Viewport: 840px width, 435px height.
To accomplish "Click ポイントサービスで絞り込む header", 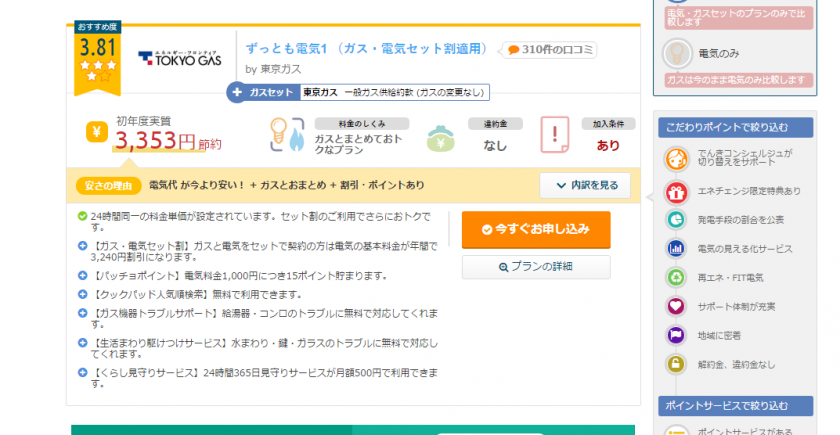I will coord(736,406).
